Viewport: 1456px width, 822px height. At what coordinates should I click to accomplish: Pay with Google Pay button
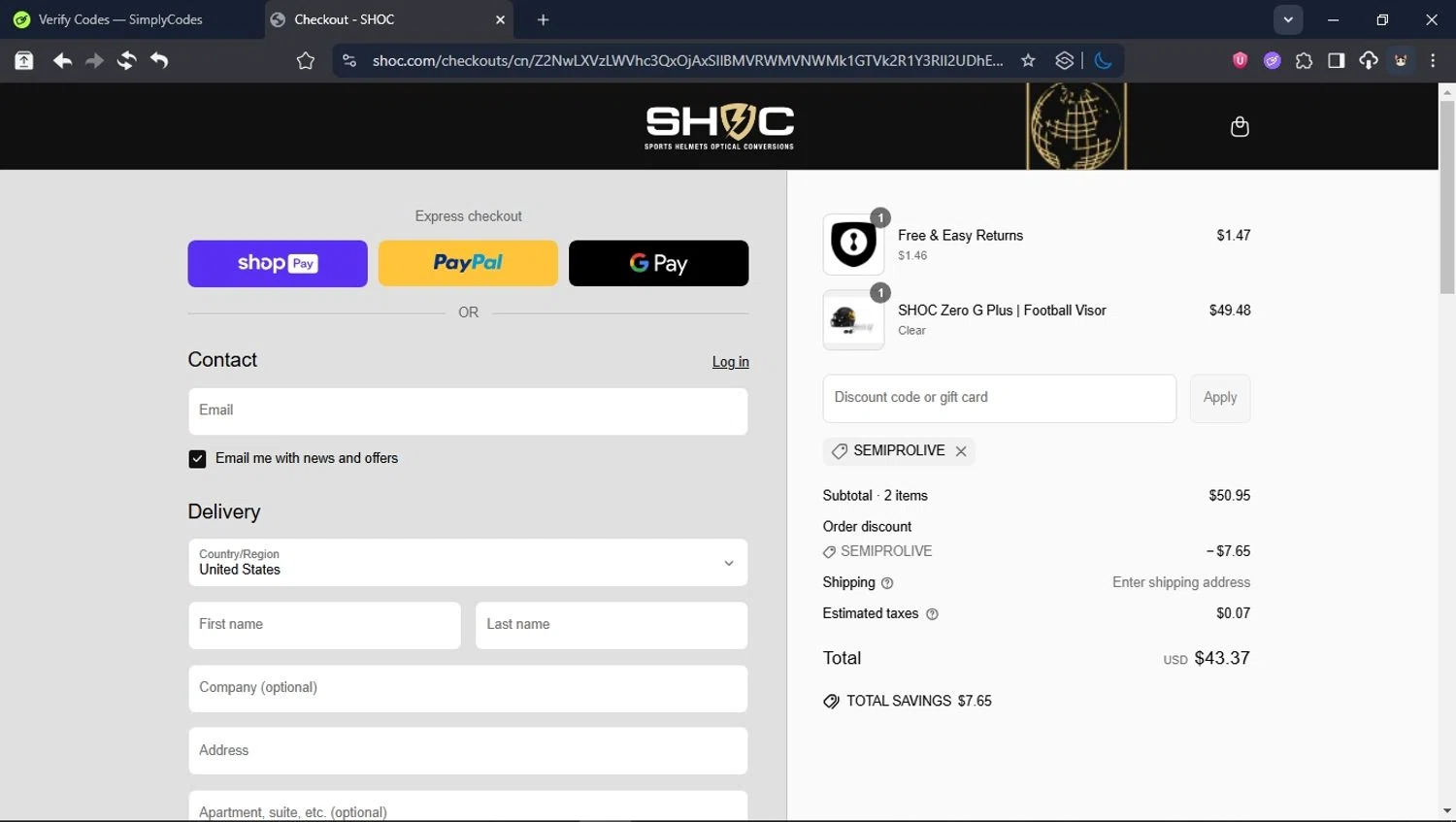[658, 264]
